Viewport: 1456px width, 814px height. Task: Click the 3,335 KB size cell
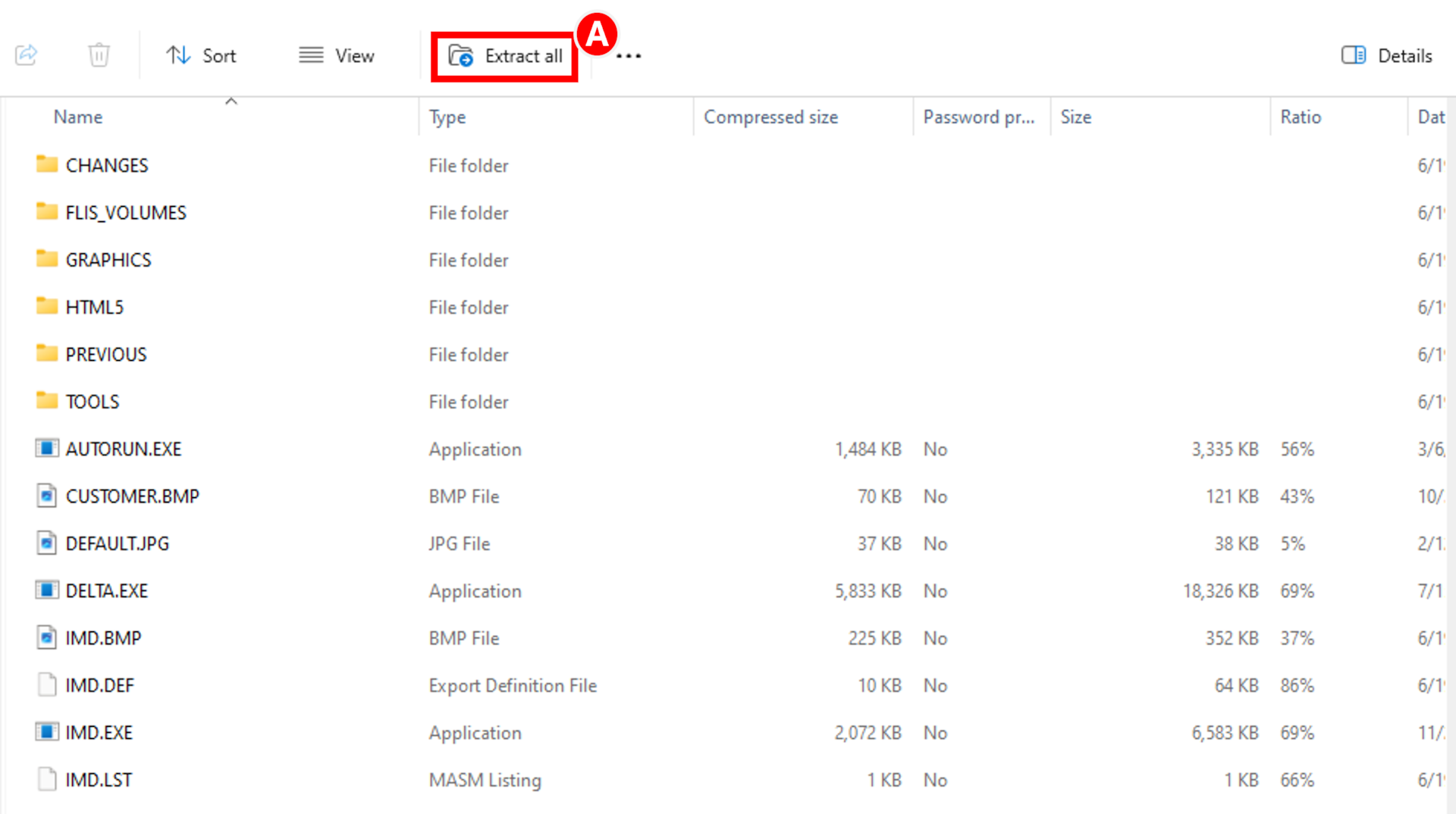[1225, 449]
